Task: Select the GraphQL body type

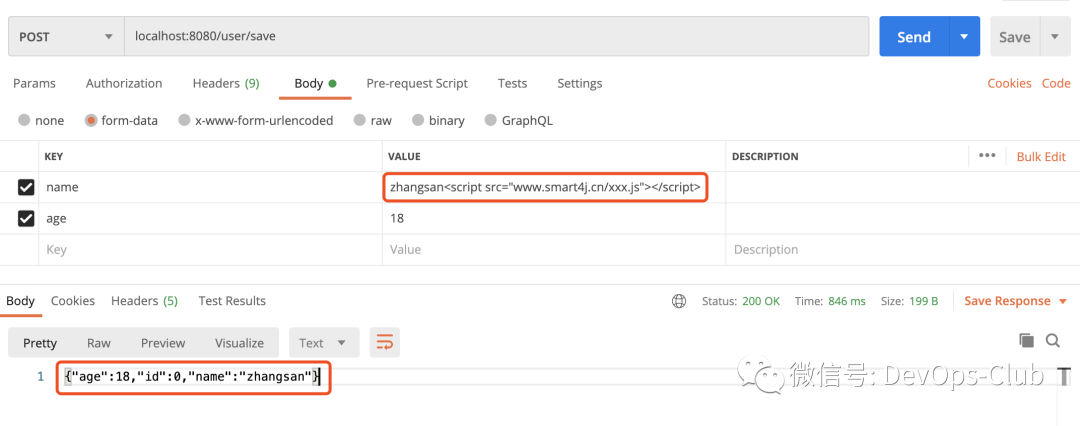Action: click(519, 121)
